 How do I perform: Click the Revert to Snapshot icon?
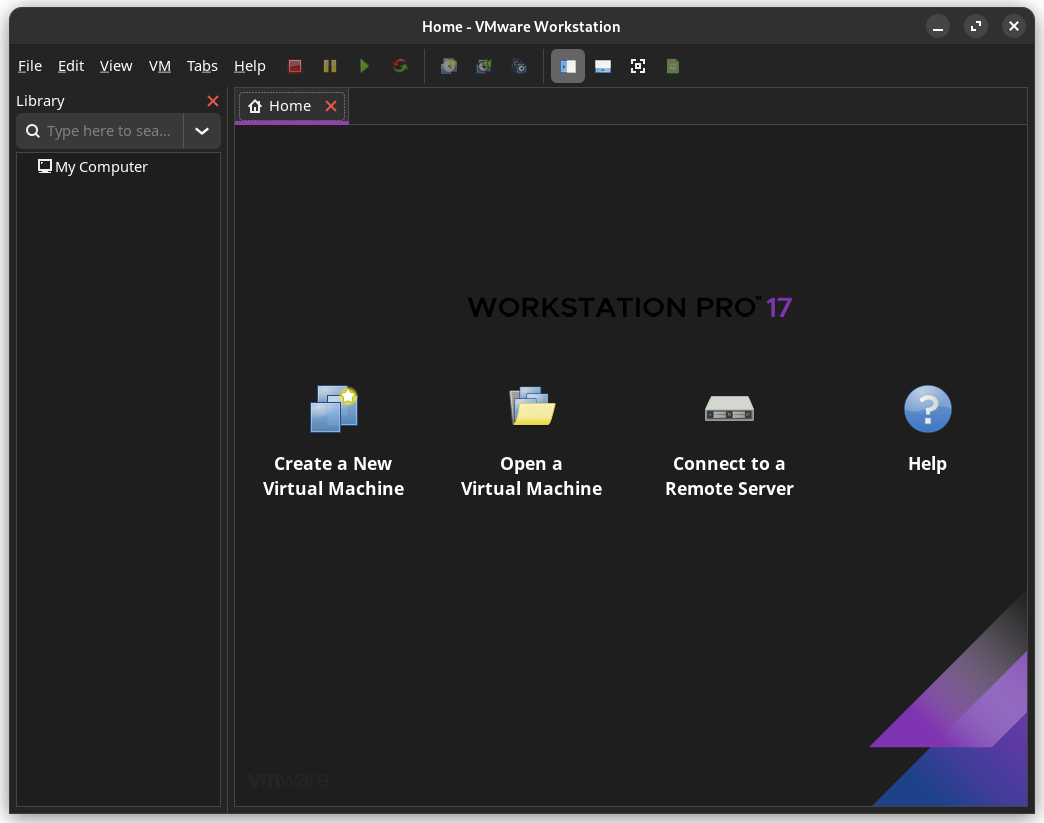click(484, 66)
